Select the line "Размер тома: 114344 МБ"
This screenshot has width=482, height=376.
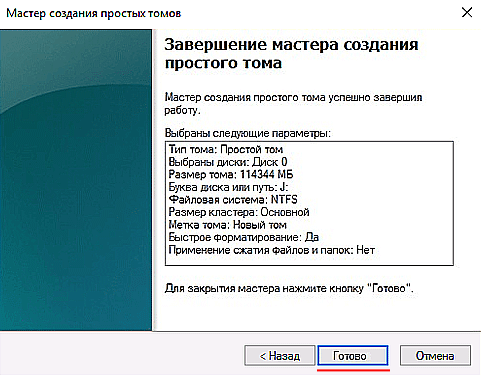(231, 174)
